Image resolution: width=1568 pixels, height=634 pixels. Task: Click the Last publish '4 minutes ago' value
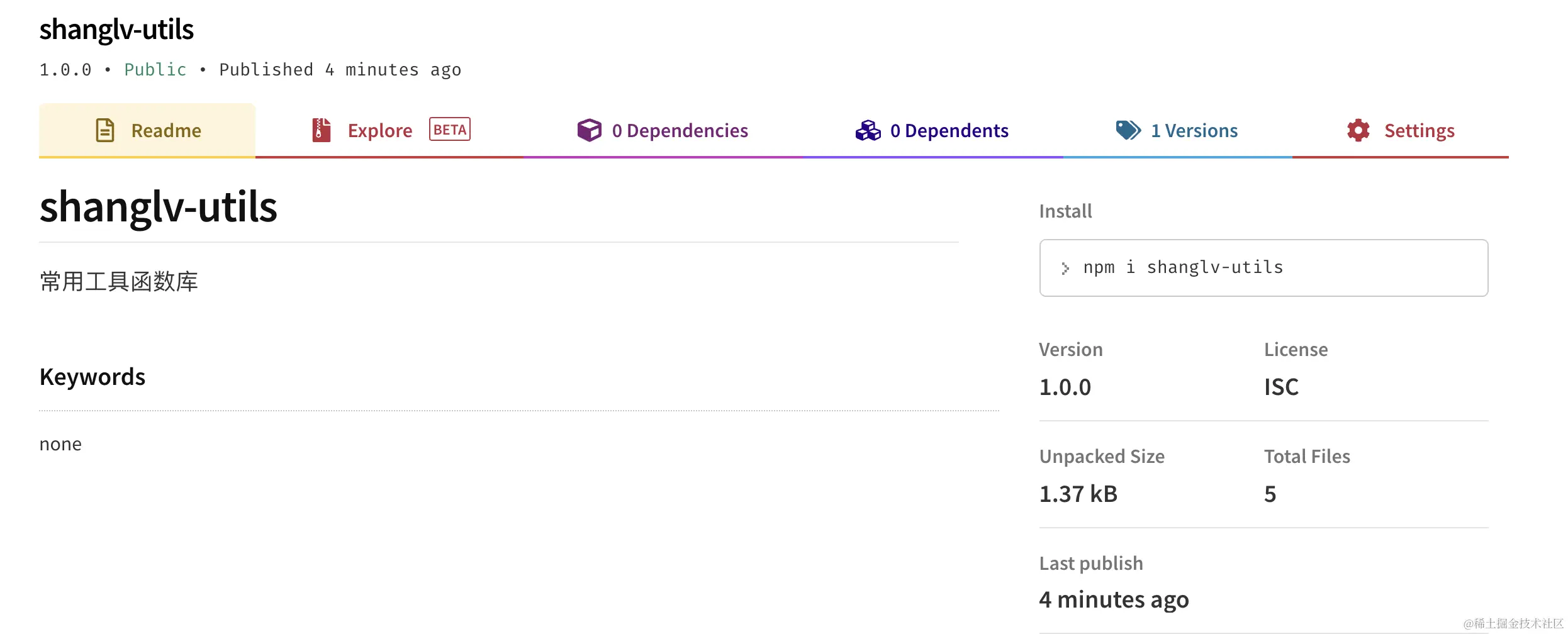(1114, 599)
